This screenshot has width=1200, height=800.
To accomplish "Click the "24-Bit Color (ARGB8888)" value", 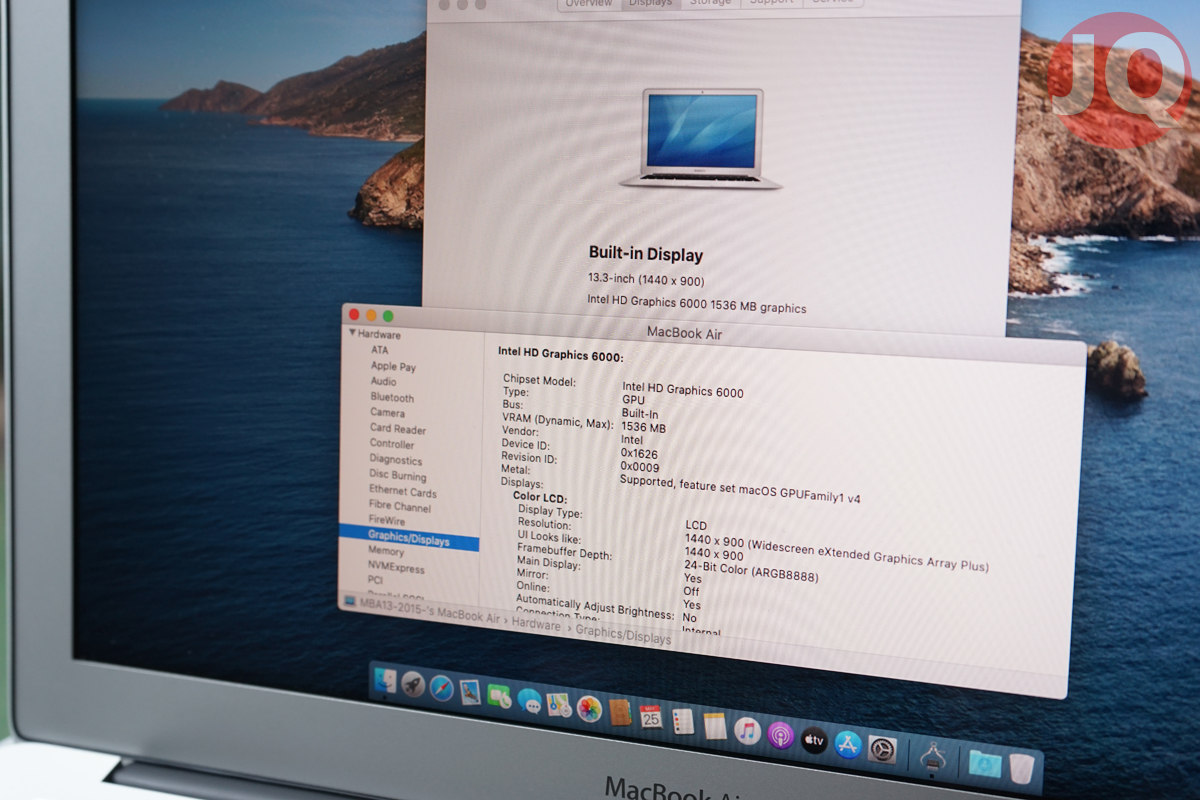I will 751,573.
